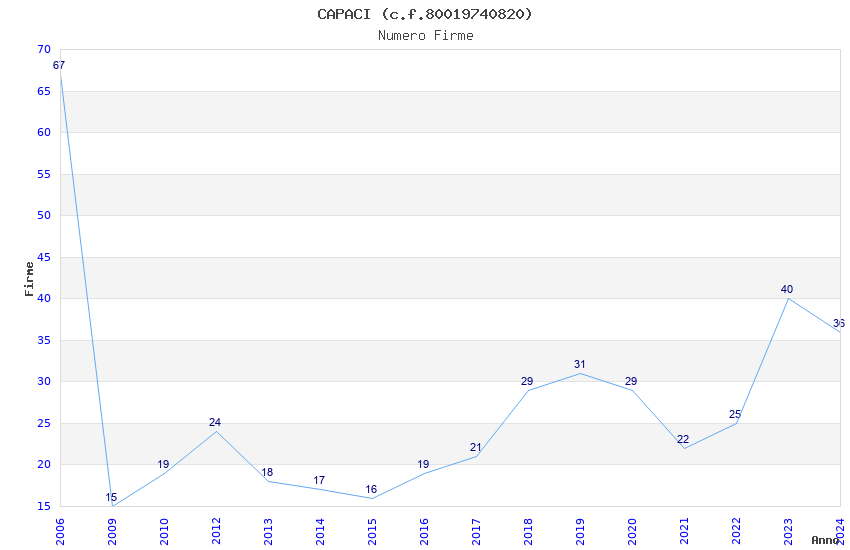Select year 2015 on the x-axis
This screenshot has height=550, width=850.
coord(372,531)
